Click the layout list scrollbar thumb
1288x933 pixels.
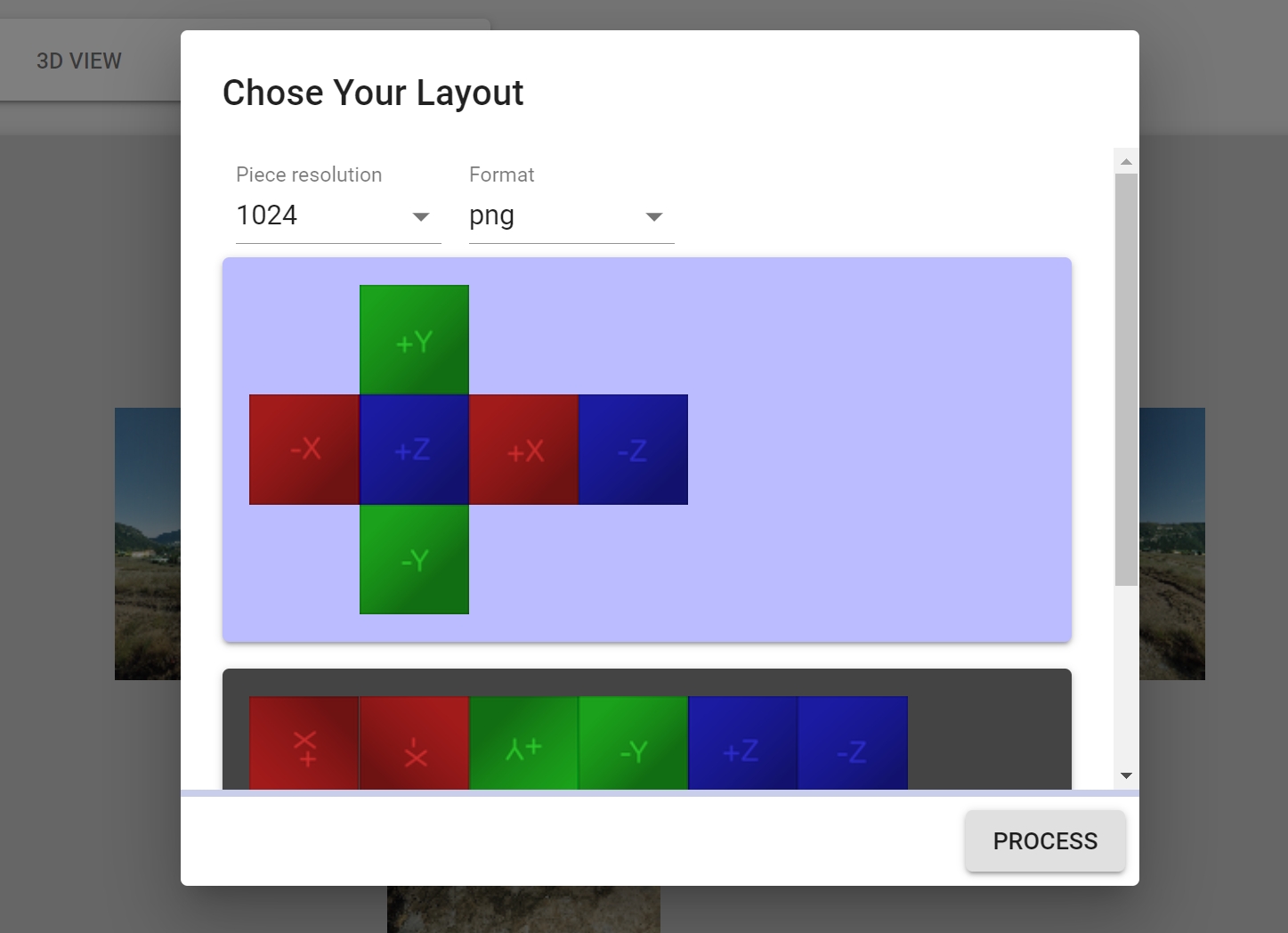pyautogui.click(x=1126, y=378)
